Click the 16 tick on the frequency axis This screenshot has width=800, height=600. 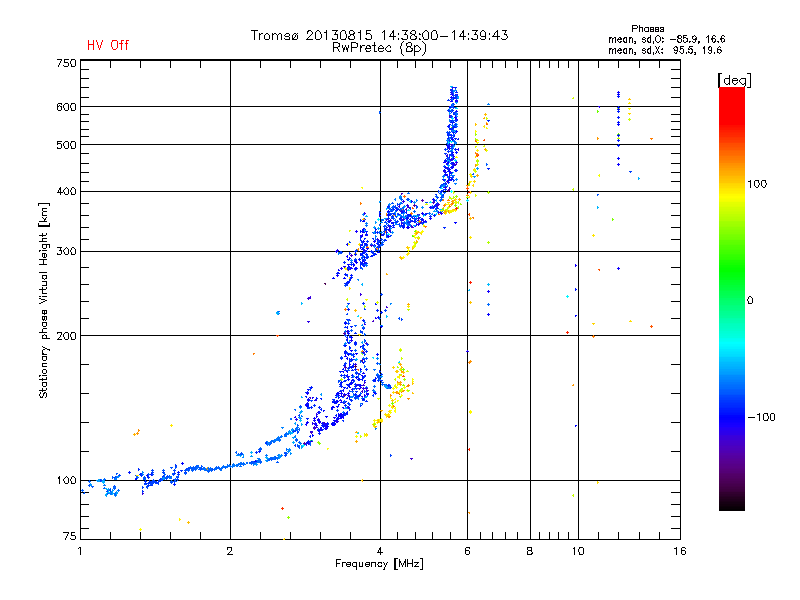[x=679, y=551]
